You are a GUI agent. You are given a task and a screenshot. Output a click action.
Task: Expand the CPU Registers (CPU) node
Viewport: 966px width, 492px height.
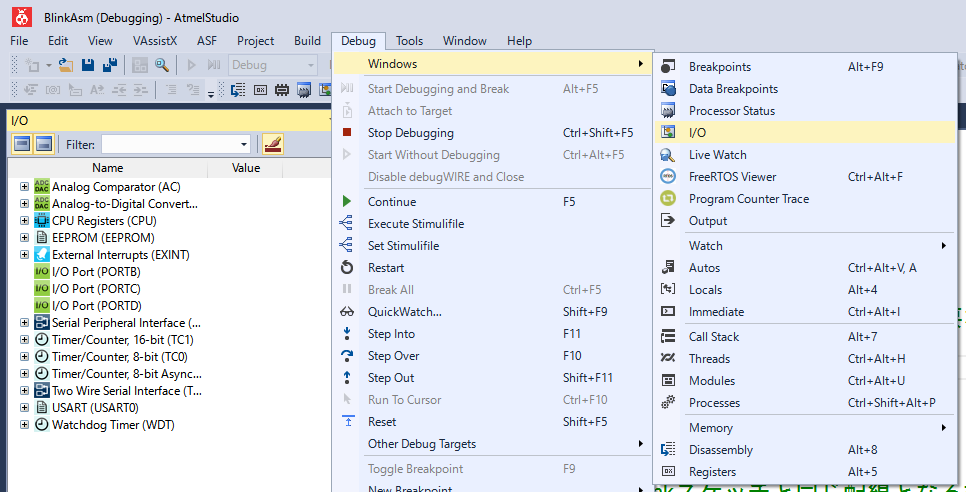[x=25, y=220]
